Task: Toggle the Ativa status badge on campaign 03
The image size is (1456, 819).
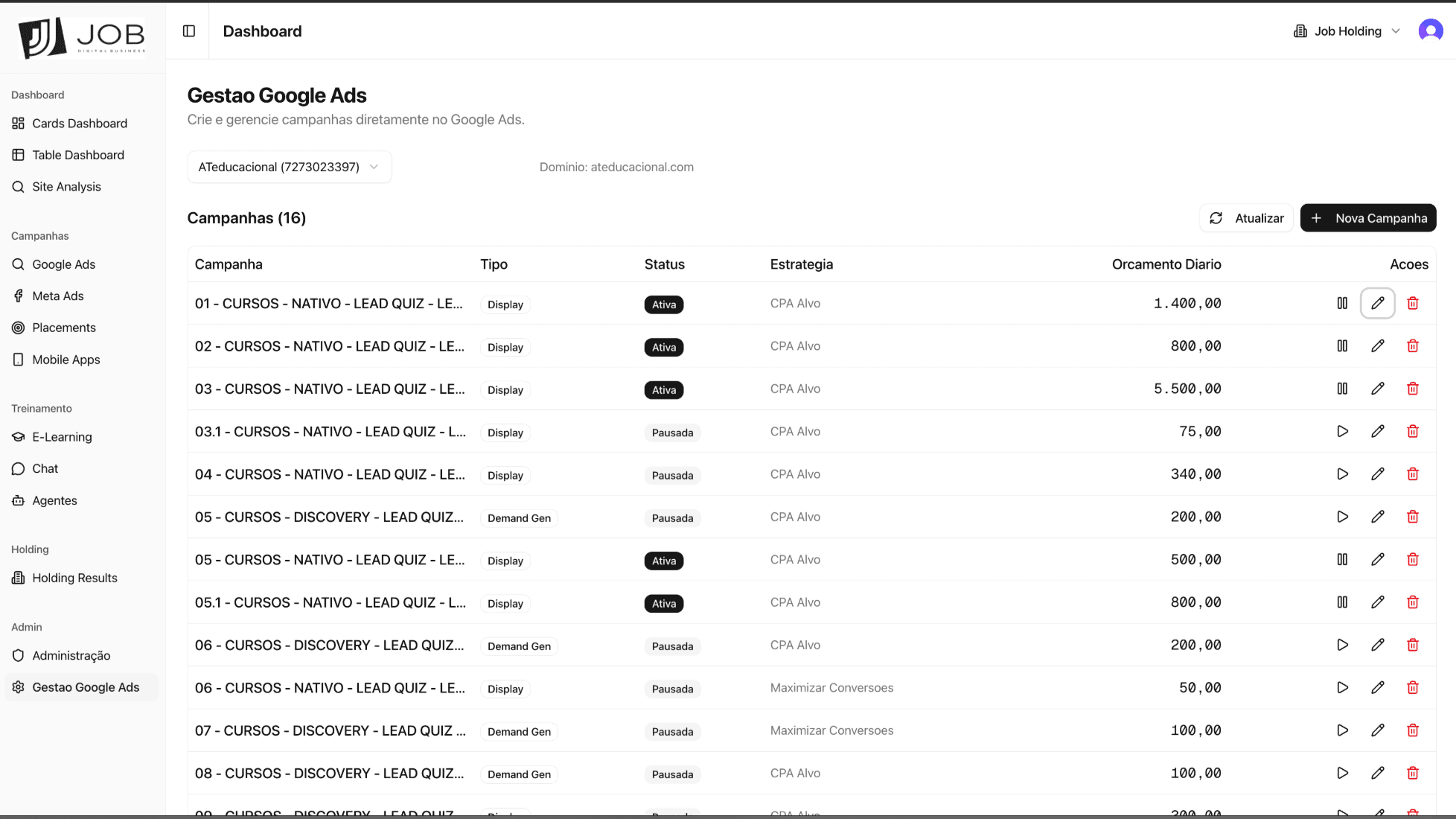Action: pyautogui.click(x=663, y=389)
